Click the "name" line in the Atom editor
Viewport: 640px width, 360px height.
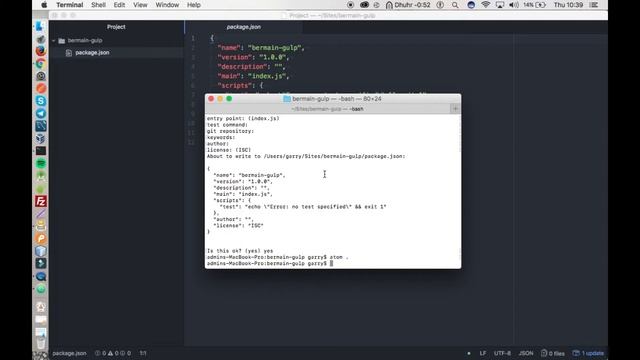tap(261, 48)
